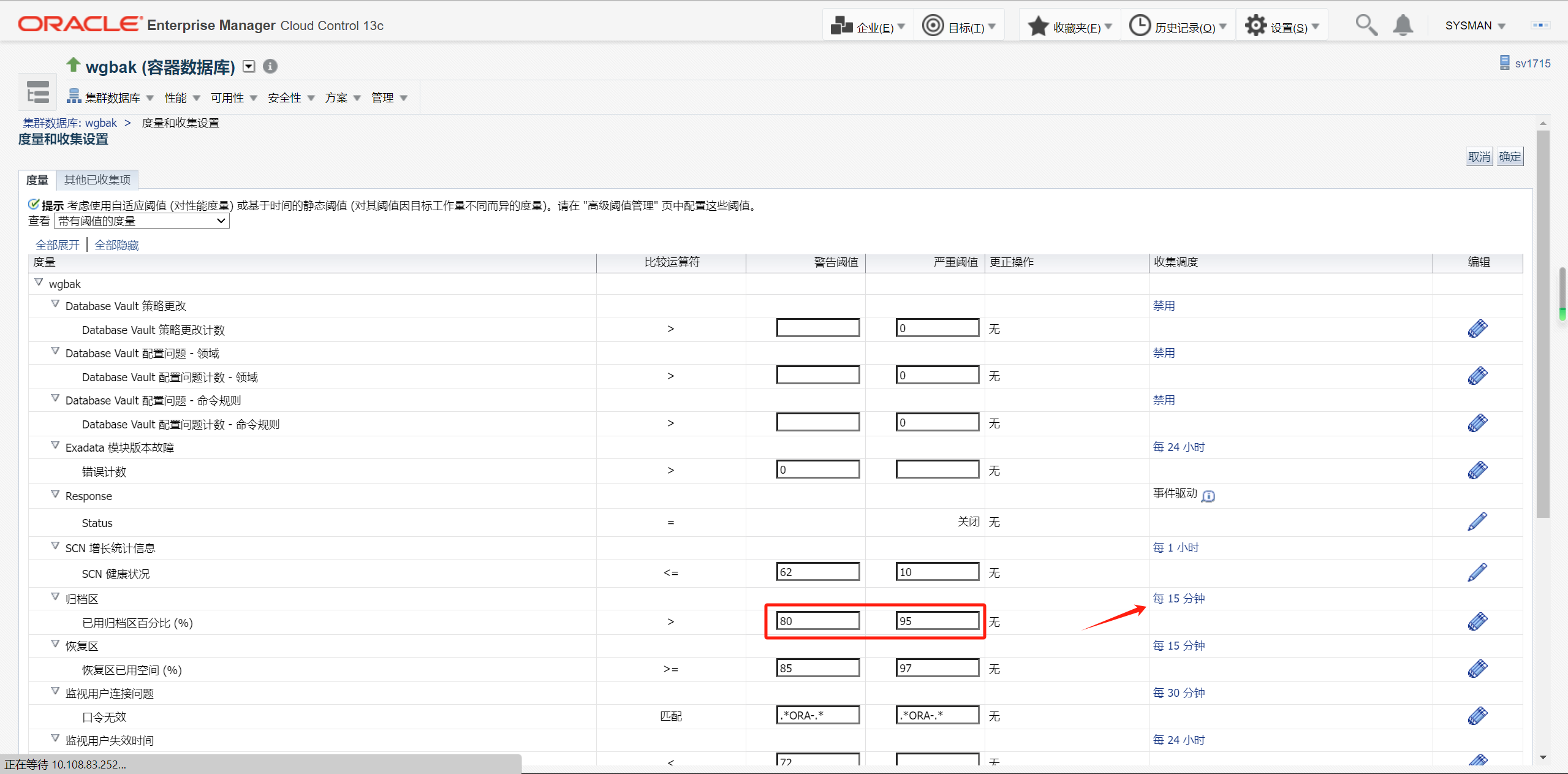Image resolution: width=1568 pixels, height=774 pixels.
Task: Click the navigation tree sidebar icon
Action: [37, 93]
